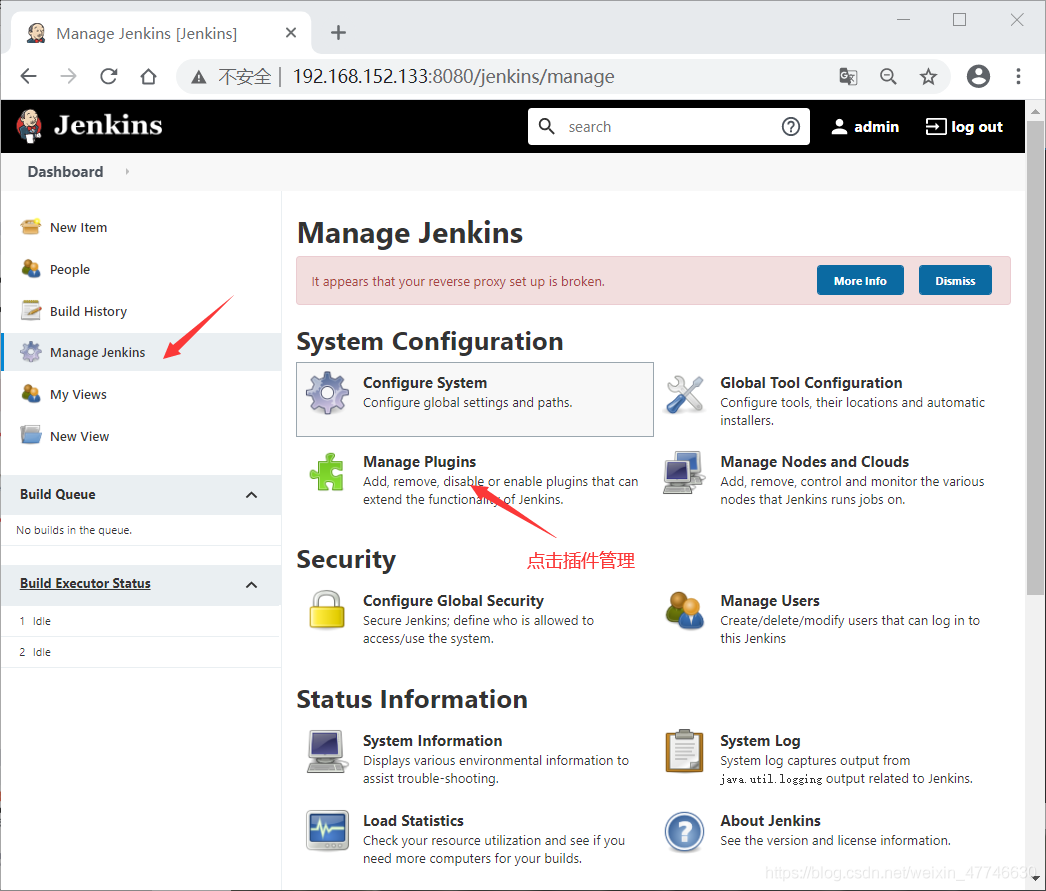Bookmark this page with the star icon

tap(928, 77)
